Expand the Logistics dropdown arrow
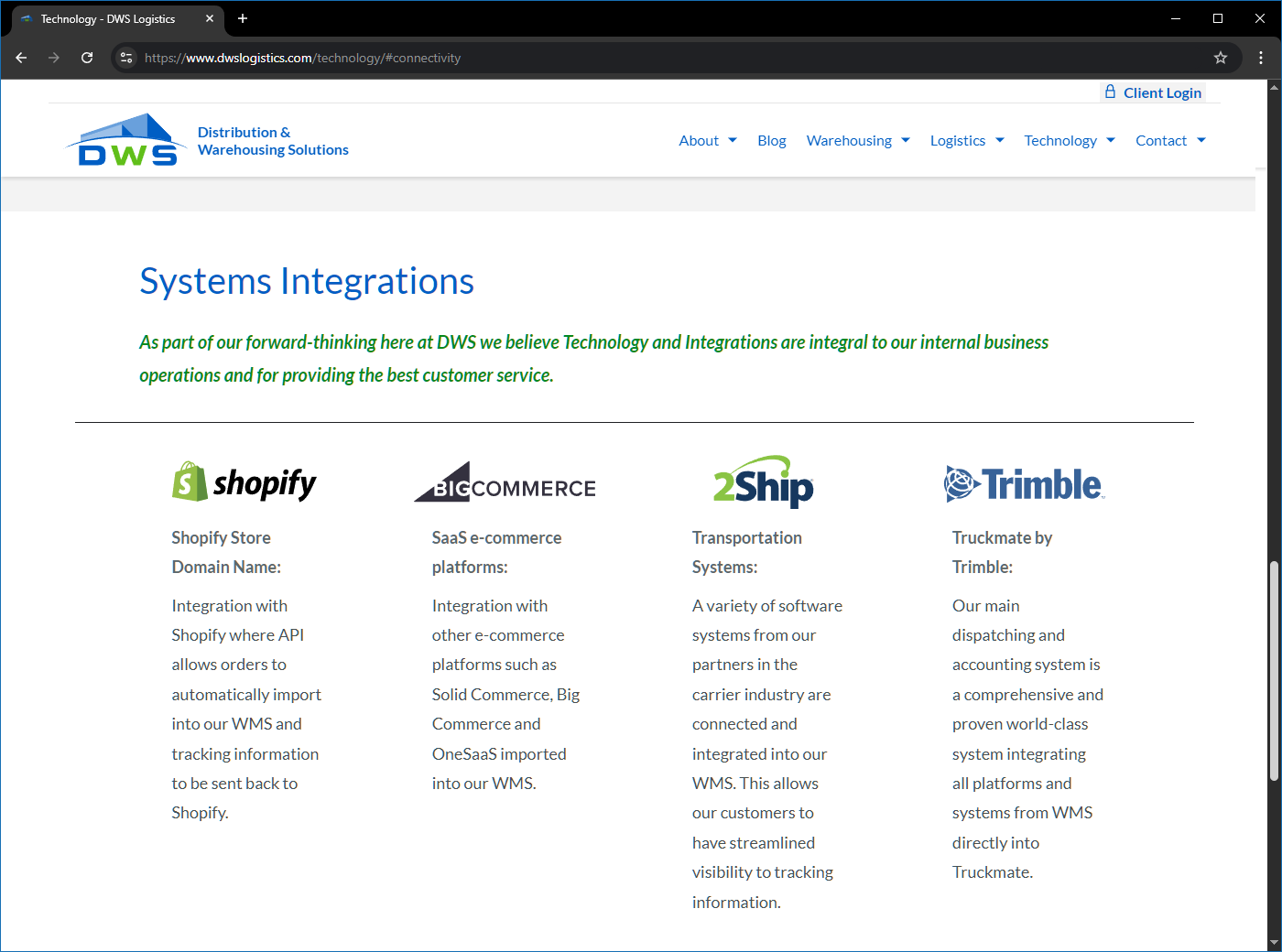This screenshot has height=952, width=1282. point(1000,140)
